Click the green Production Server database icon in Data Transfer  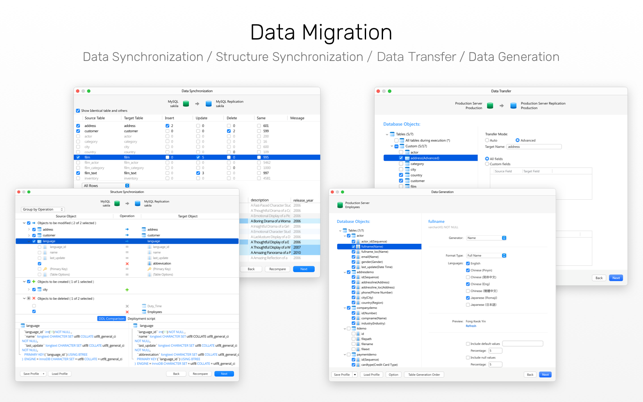pos(490,105)
